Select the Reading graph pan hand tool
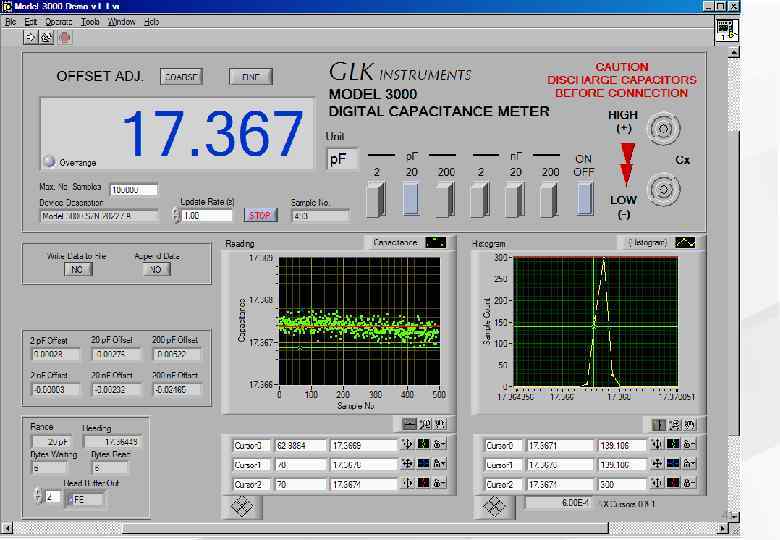This screenshot has width=780, height=540. coord(440,423)
